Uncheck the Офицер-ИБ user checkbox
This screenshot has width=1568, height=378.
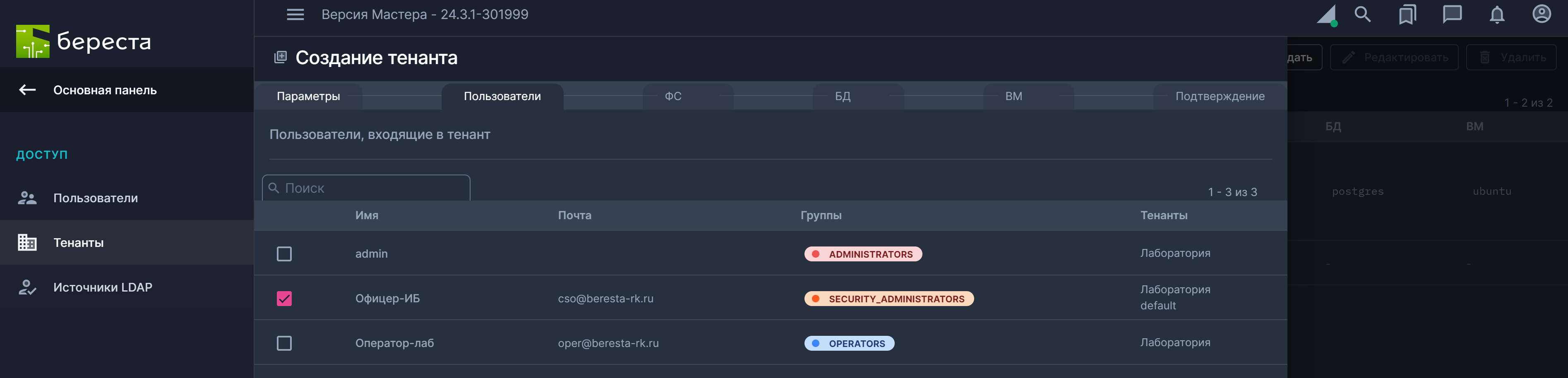coord(284,298)
